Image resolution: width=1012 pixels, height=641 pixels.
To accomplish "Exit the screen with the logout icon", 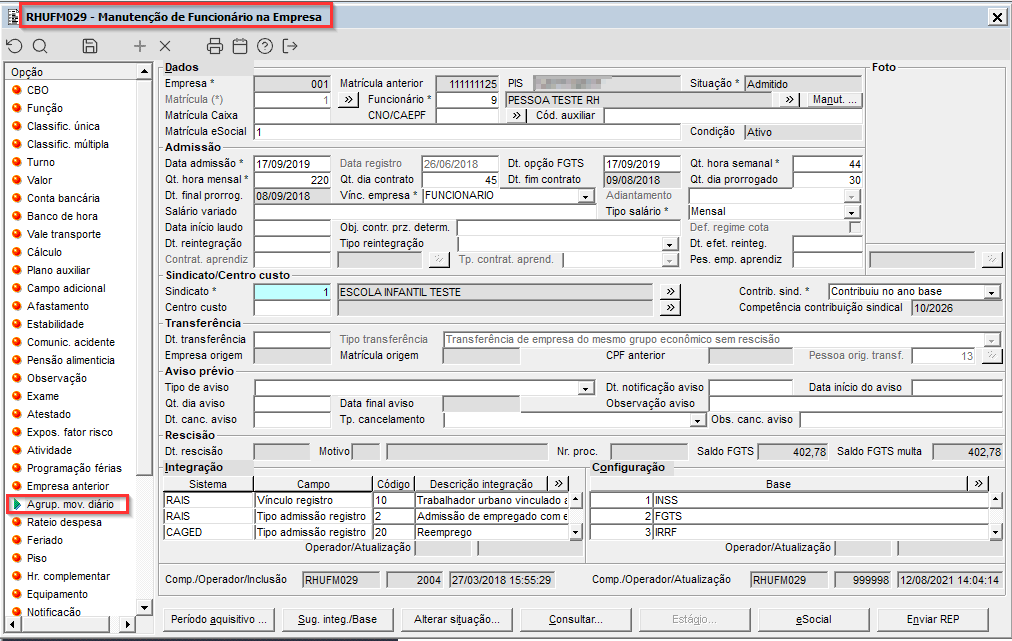I will [290, 46].
